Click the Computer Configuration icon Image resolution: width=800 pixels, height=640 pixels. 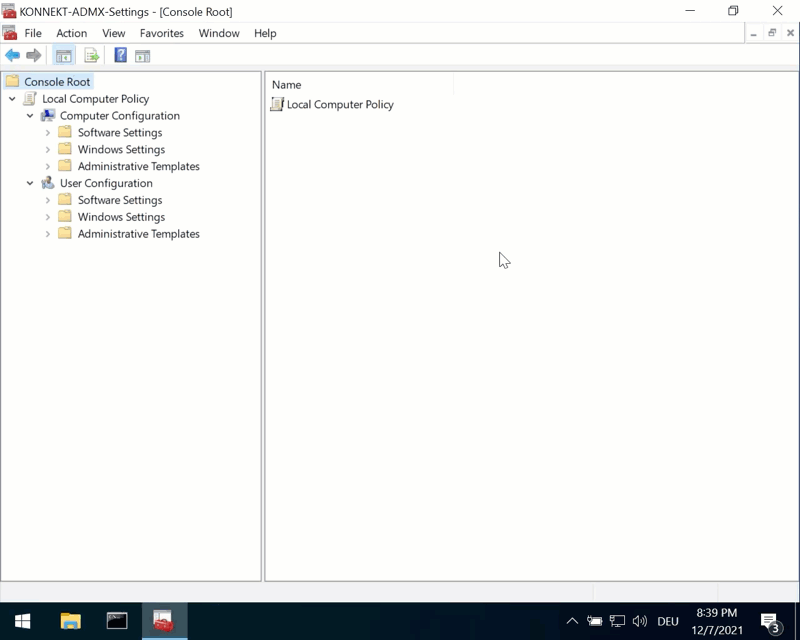tap(48, 115)
